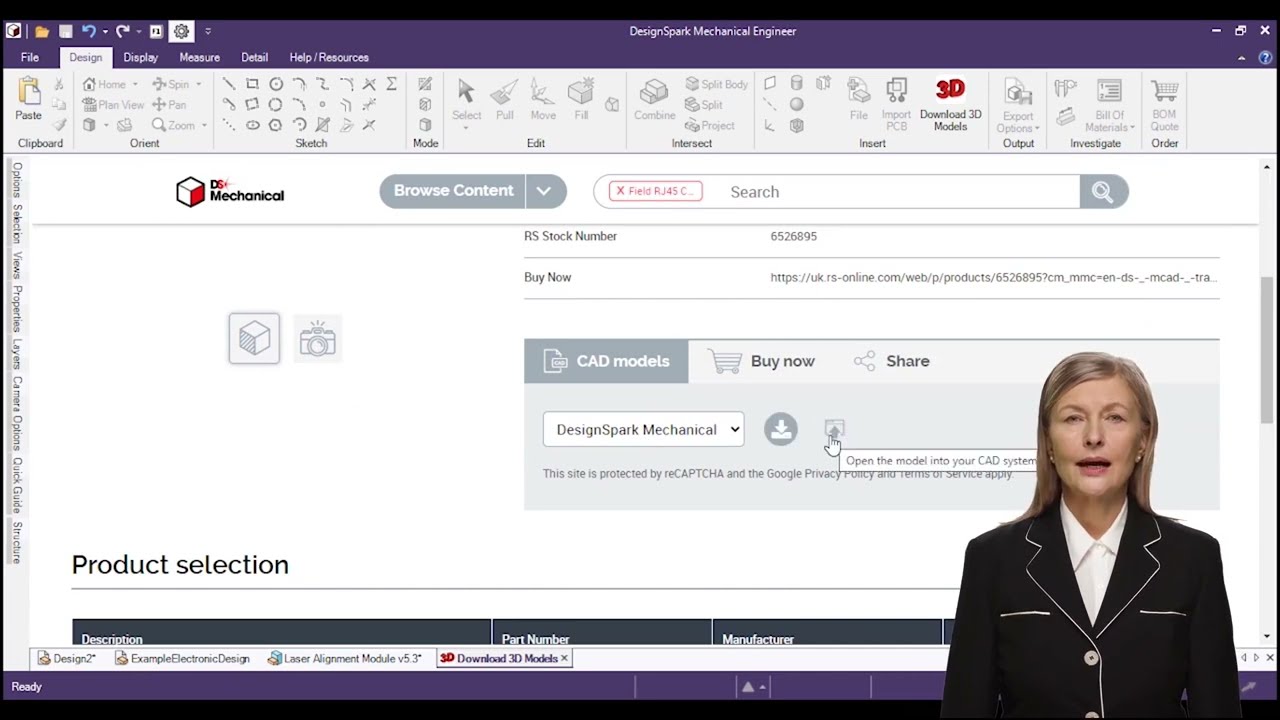Select the Line sketch tool
The image size is (1280, 720).
pos(229,84)
